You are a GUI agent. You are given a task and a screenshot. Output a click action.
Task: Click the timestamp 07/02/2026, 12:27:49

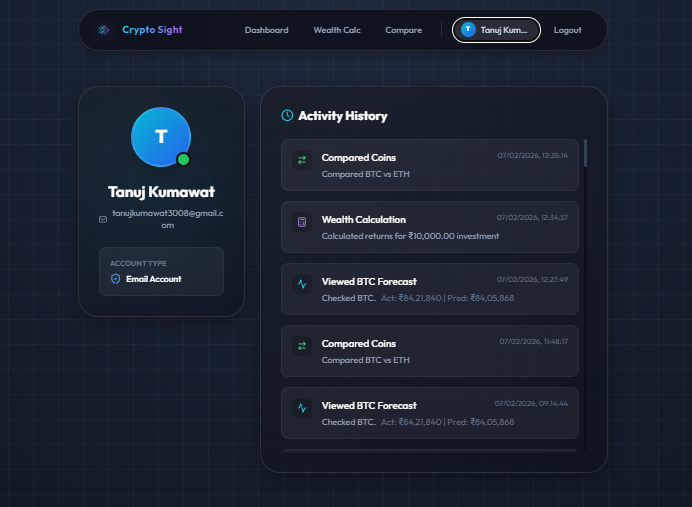tap(532, 279)
